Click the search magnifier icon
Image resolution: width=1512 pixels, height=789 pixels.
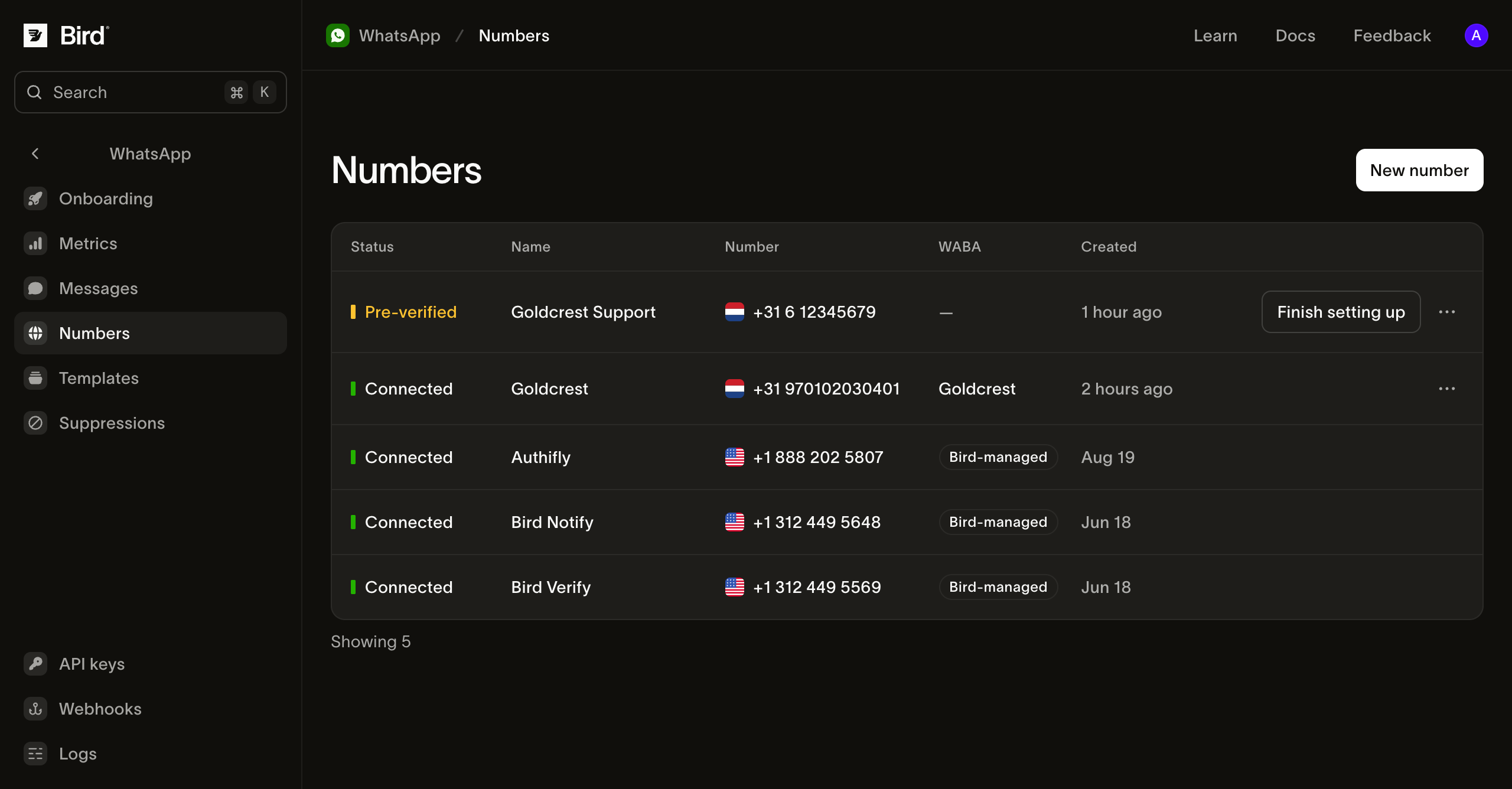[34, 92]
